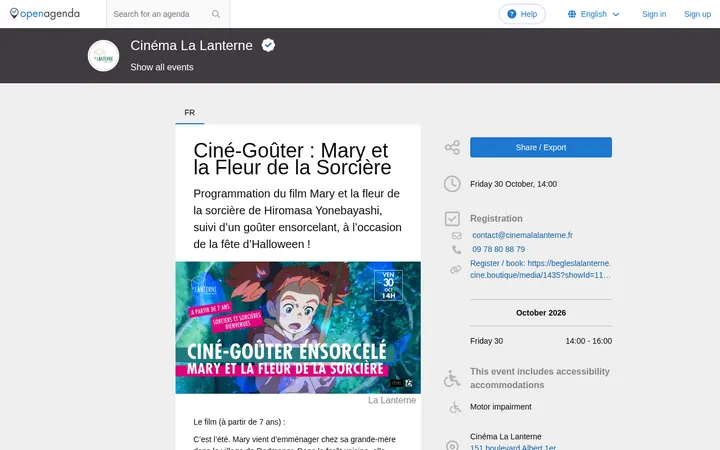Show all events of the agenda
This screenshot has width=720, height=450.
pyautogui.click(x=162, y=67)
